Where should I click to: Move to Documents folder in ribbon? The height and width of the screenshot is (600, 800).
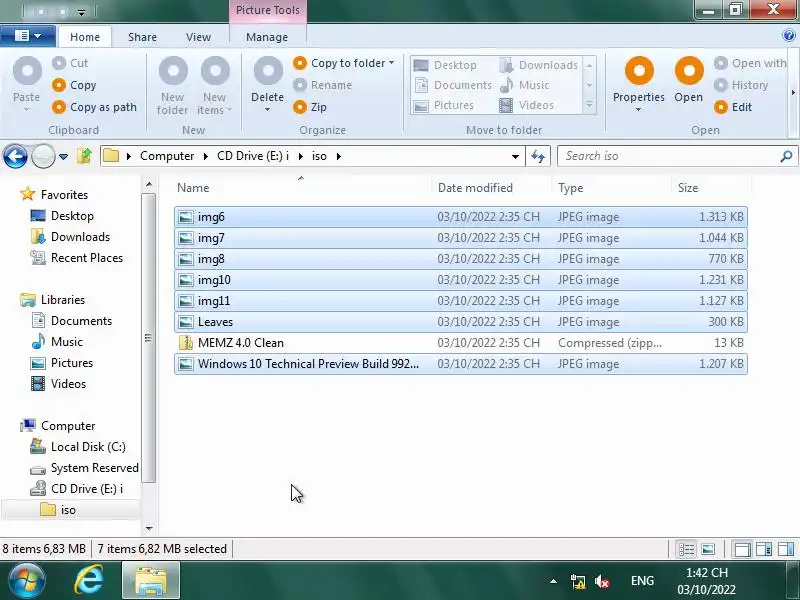tap(453, 85)
